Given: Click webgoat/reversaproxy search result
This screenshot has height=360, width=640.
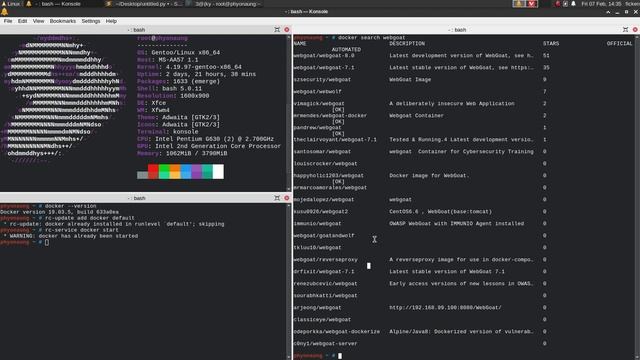Looking at the screenshot, I should click(325, 259).
